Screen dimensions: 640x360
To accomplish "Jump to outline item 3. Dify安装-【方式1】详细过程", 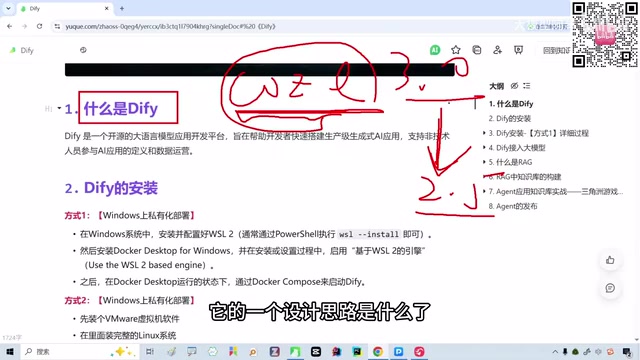I will coord(539,133).
